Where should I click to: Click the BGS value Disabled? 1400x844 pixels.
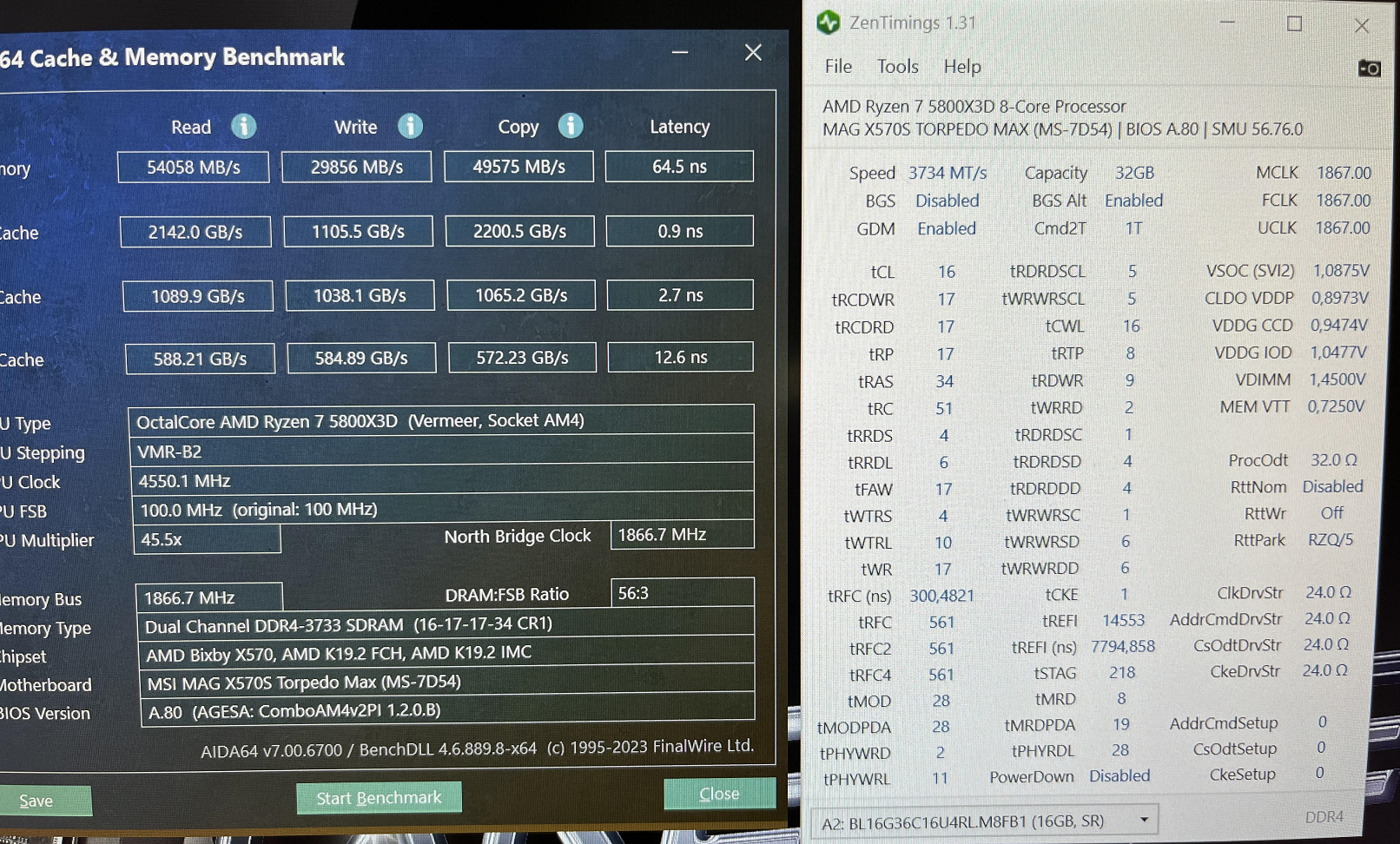(x=947, y=201)
